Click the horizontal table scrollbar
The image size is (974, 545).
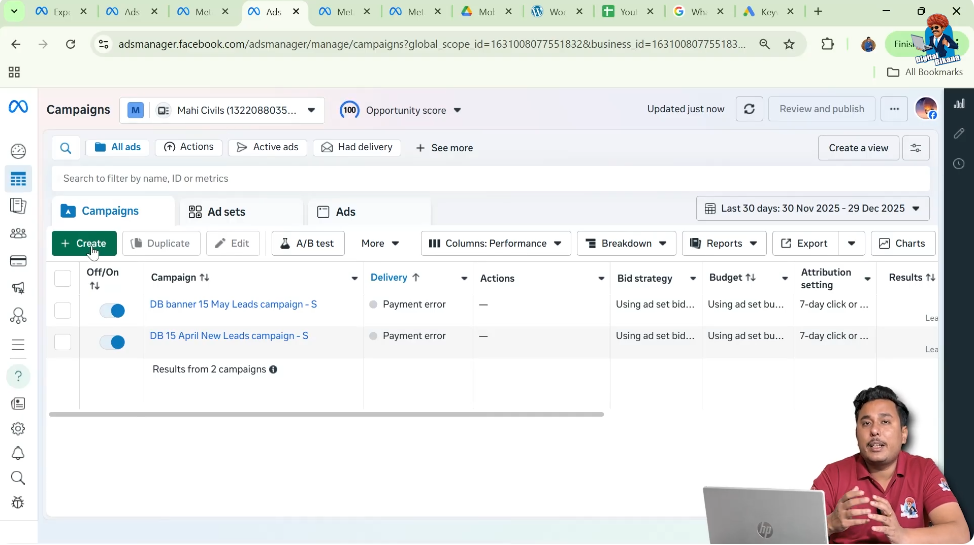point(326,414)
